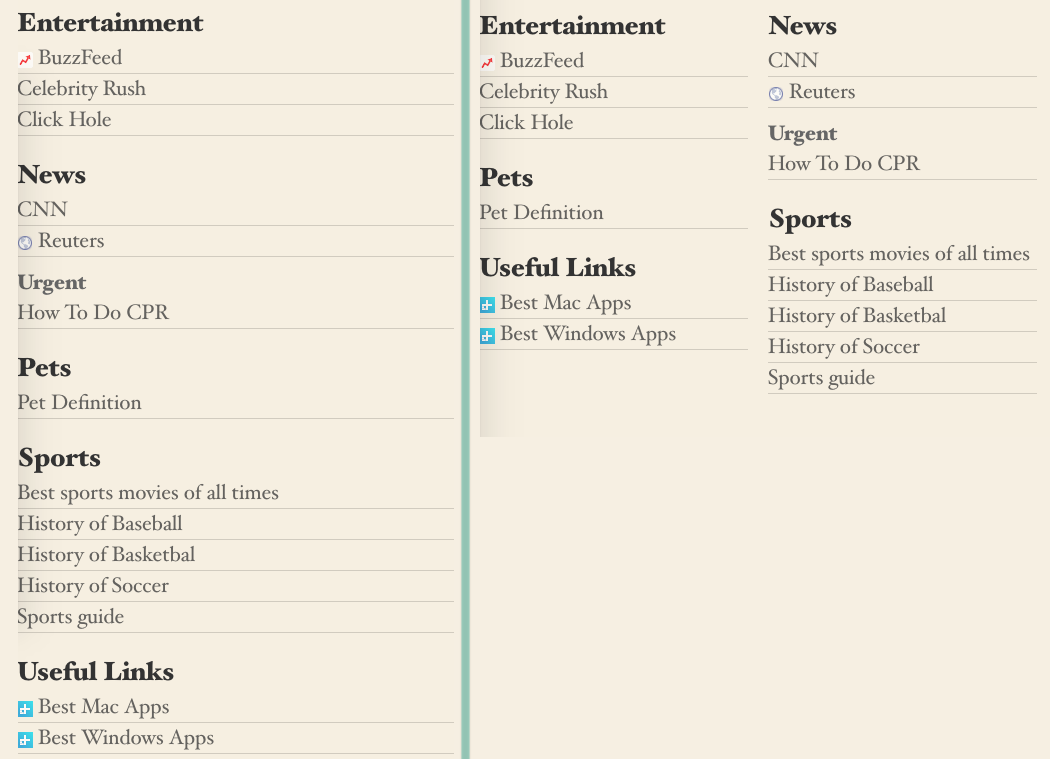This screenshot has width=1050, height=759.
Task: Open Pet Definition in the two-column layout
Action: pyautogui.click(x=542, y=212)
